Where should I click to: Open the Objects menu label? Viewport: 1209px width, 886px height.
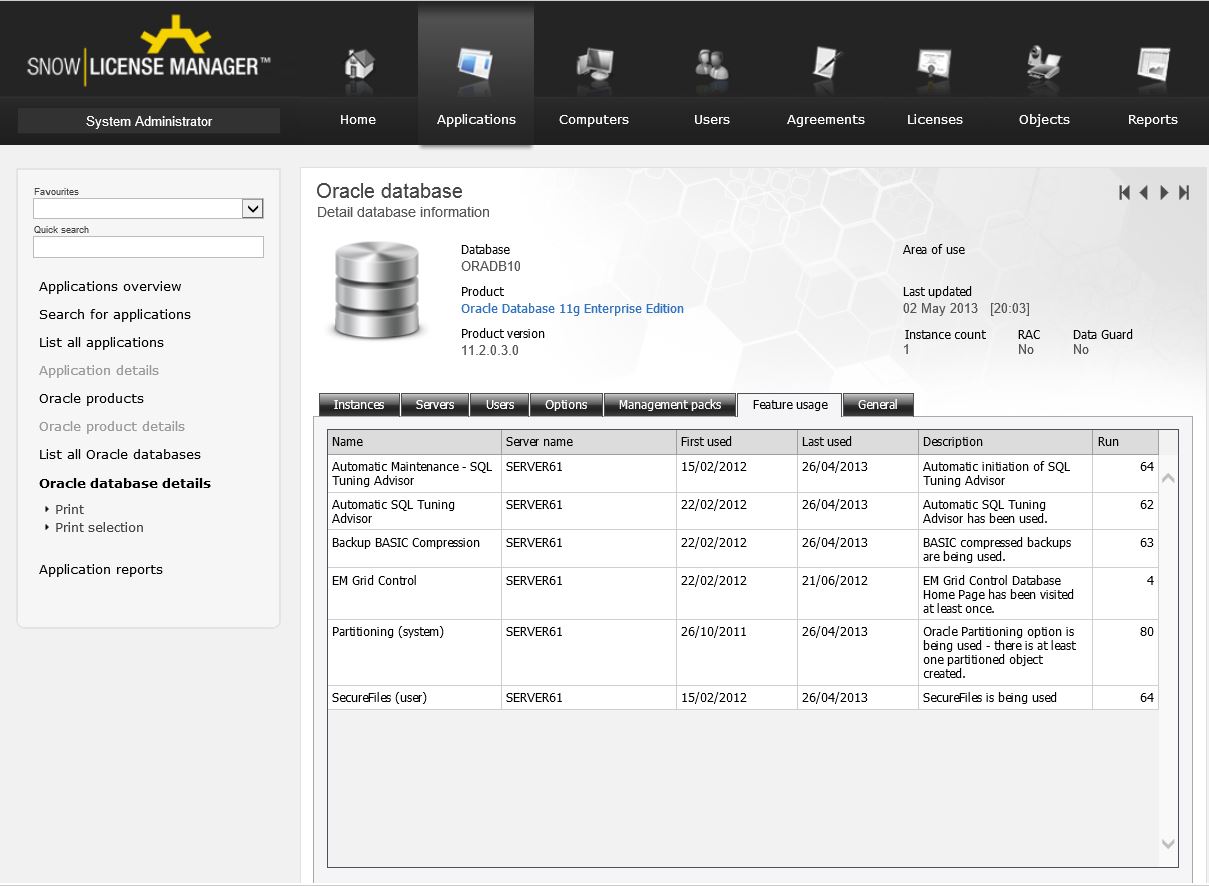1044,119
